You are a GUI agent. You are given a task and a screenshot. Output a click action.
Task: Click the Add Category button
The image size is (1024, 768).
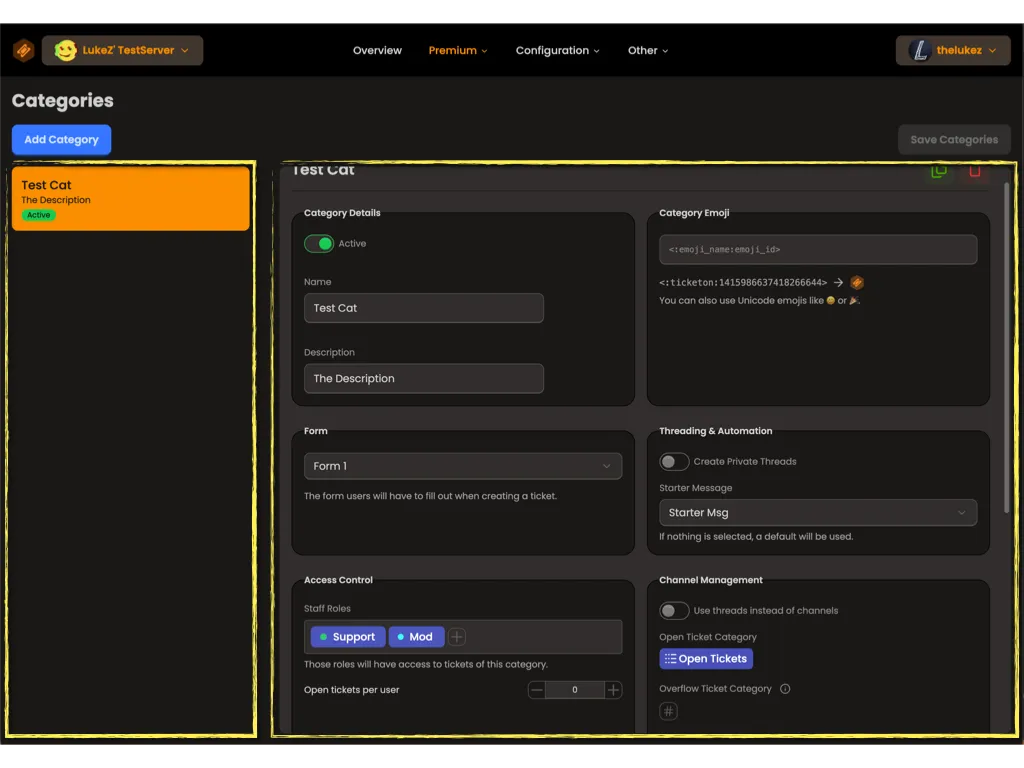[60, 139]
